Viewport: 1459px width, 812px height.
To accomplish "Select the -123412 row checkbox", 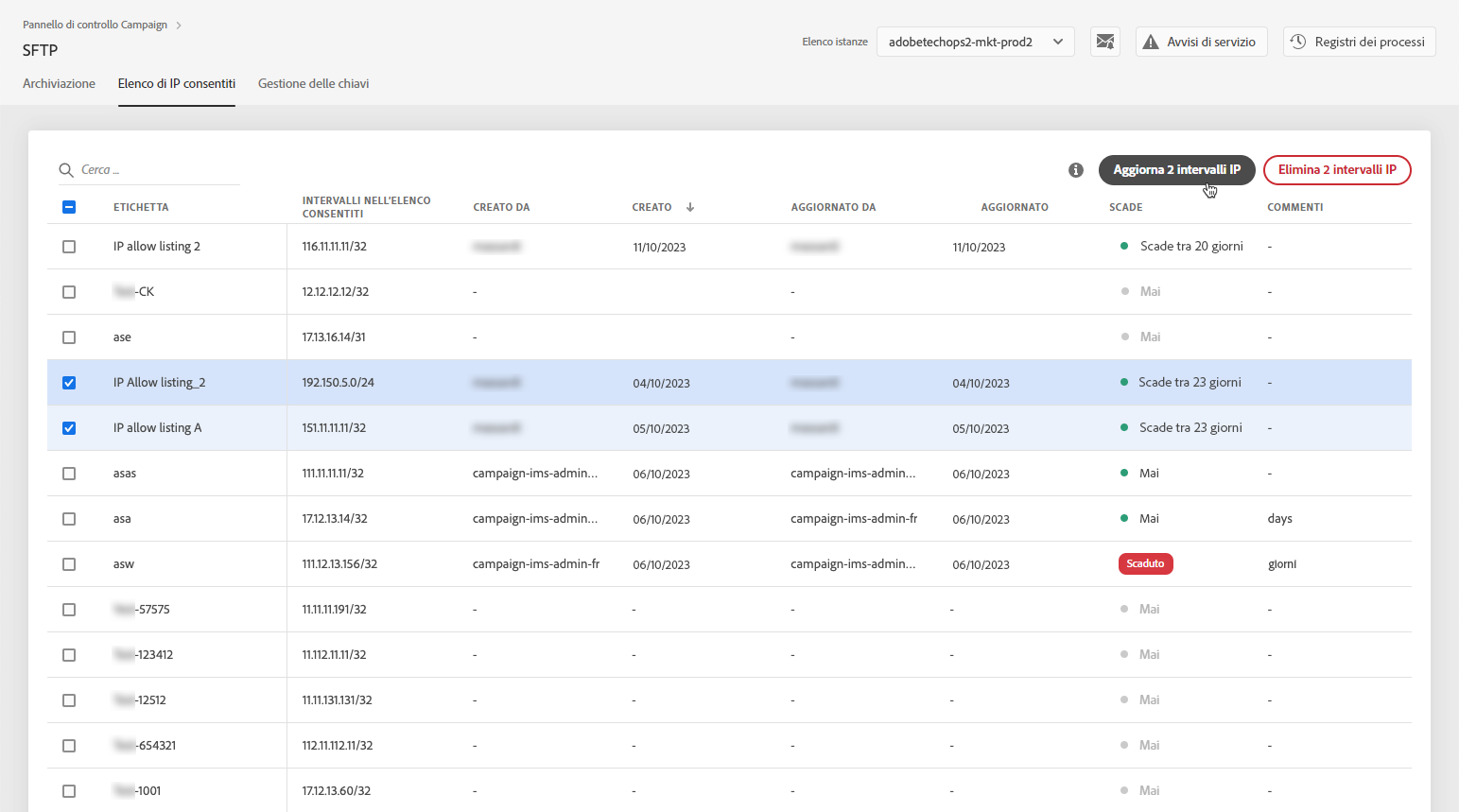I will [x=69, y=655].
